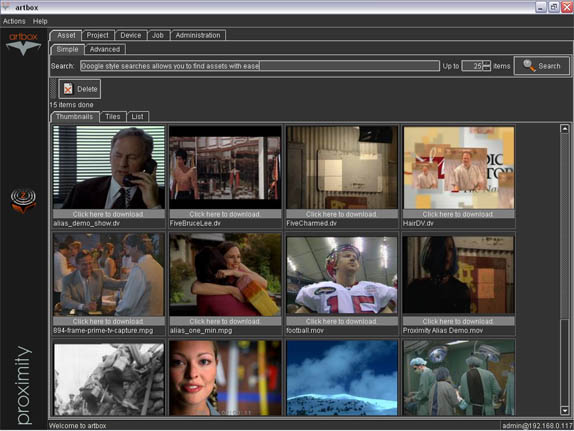Click the items count stepper arrows

(487, 66)
